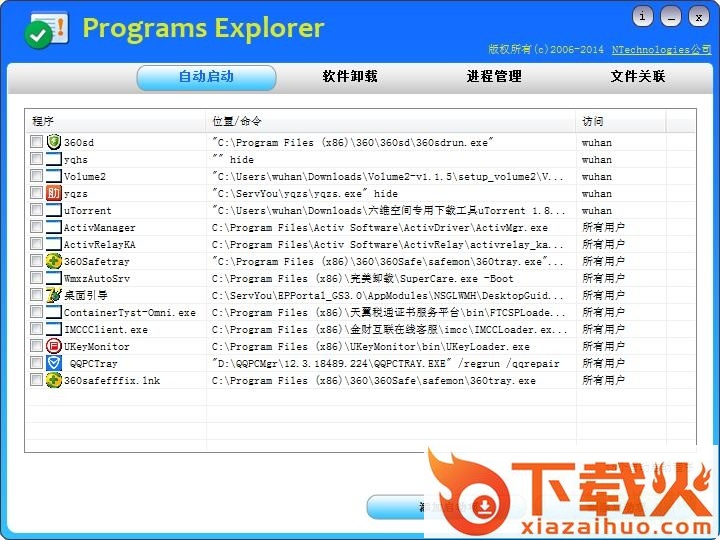Tick the UKeyMonitor checkbox
The width and height of the screenshot is (720, 540).
[36, 345]
